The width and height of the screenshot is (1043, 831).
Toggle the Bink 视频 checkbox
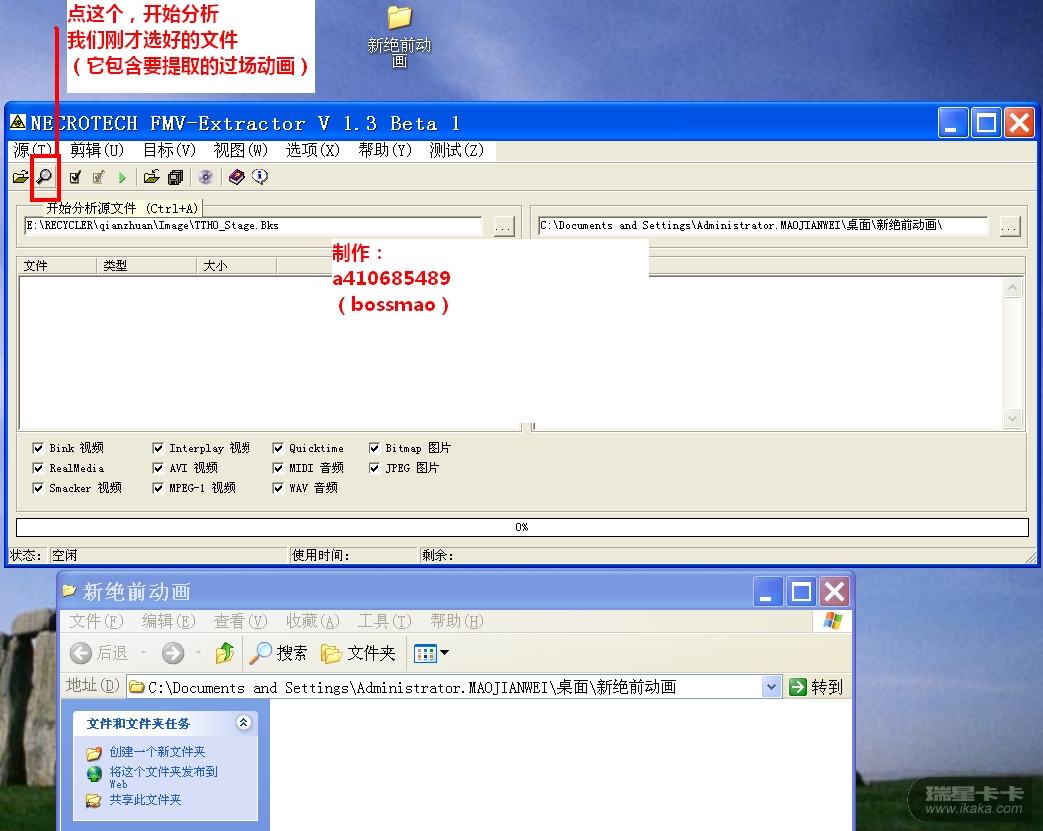point(38,448)
